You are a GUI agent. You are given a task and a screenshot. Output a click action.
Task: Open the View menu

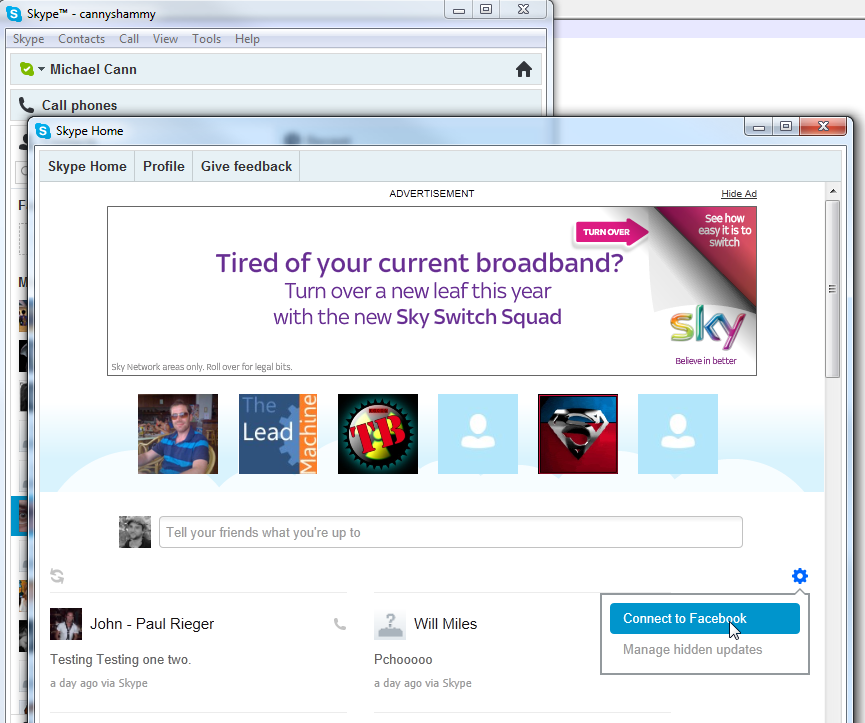pos(165,39)
